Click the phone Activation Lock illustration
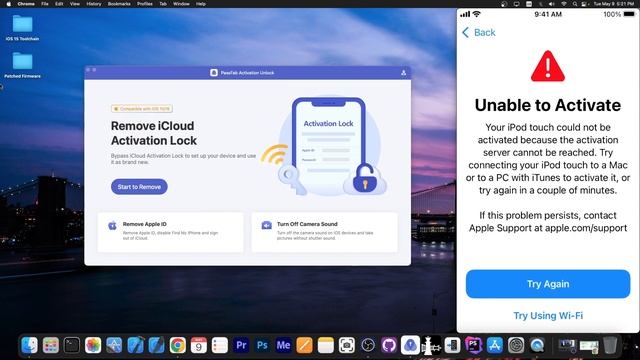 [329, 146]
